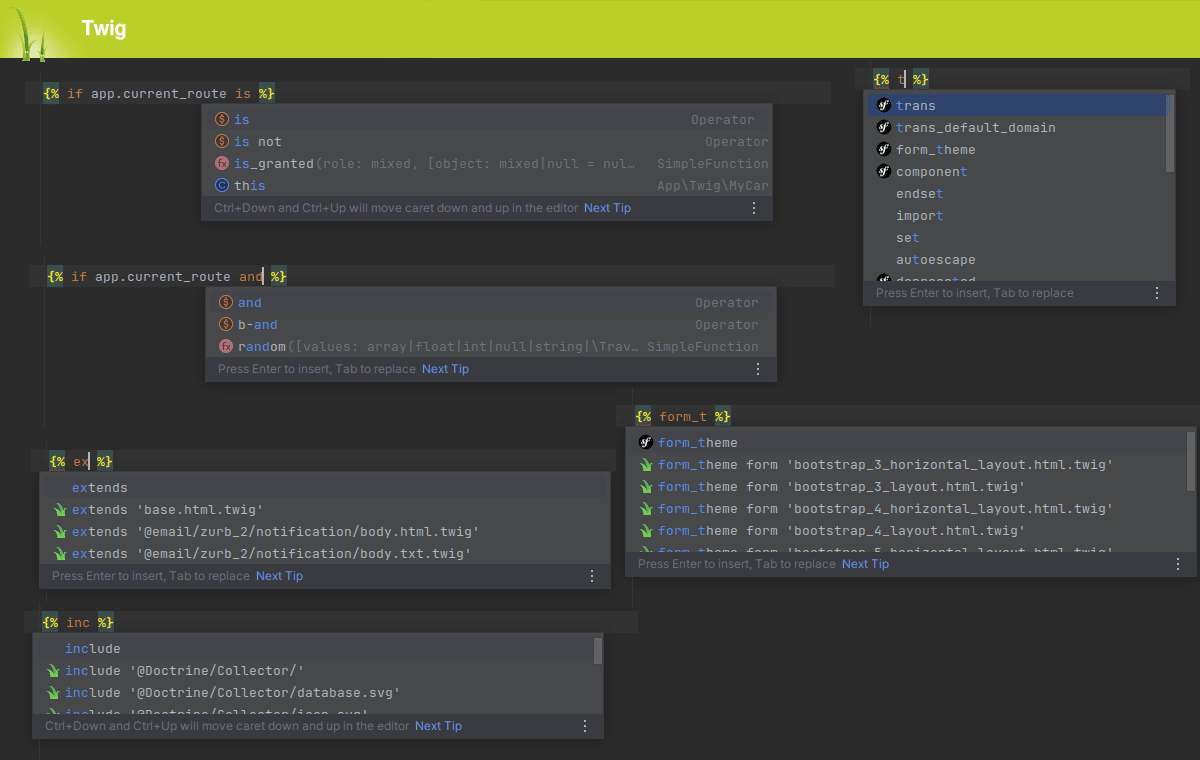The height and width of the screenshot is (760, 1200).
Task: Click operator icon beside 'is not'
Action: [x=223, y=142]
